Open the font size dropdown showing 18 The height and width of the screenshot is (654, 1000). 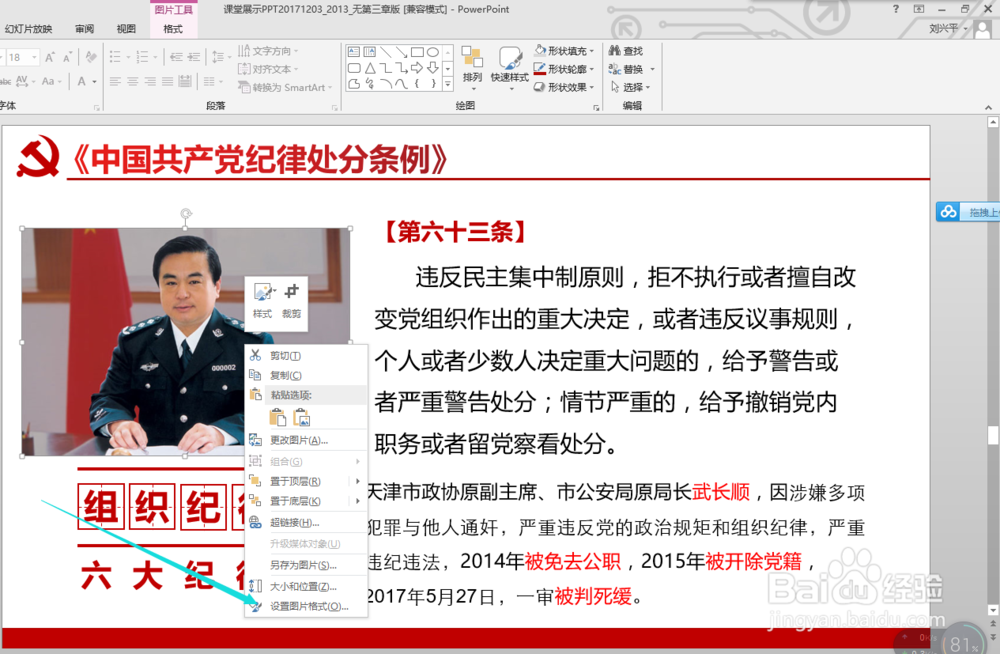pos(34,56)
